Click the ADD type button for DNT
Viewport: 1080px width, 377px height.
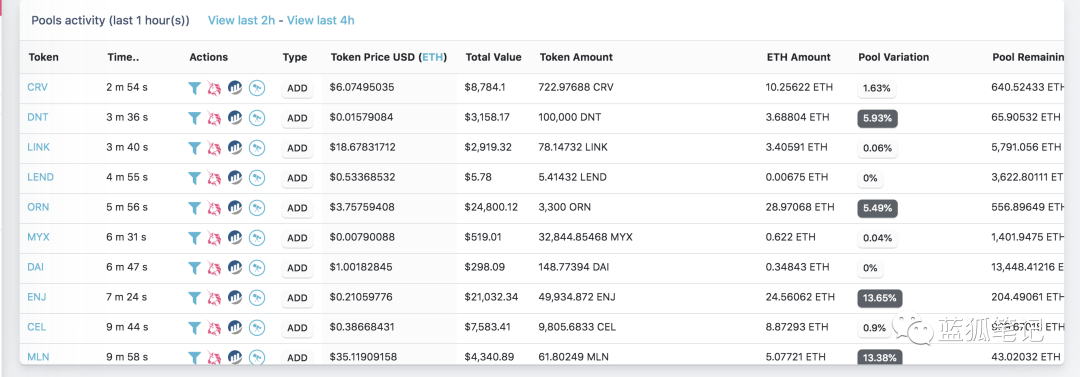[297, 118]
